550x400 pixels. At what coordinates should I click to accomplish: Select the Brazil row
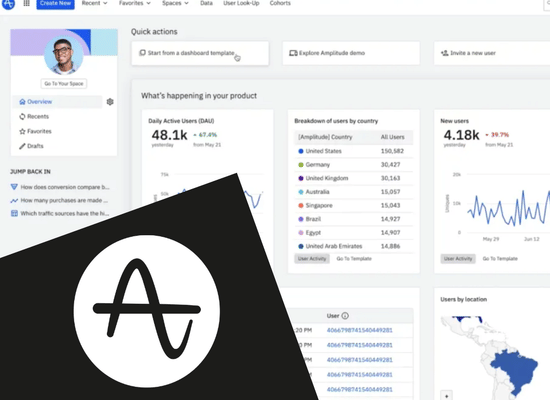(354, 219)
